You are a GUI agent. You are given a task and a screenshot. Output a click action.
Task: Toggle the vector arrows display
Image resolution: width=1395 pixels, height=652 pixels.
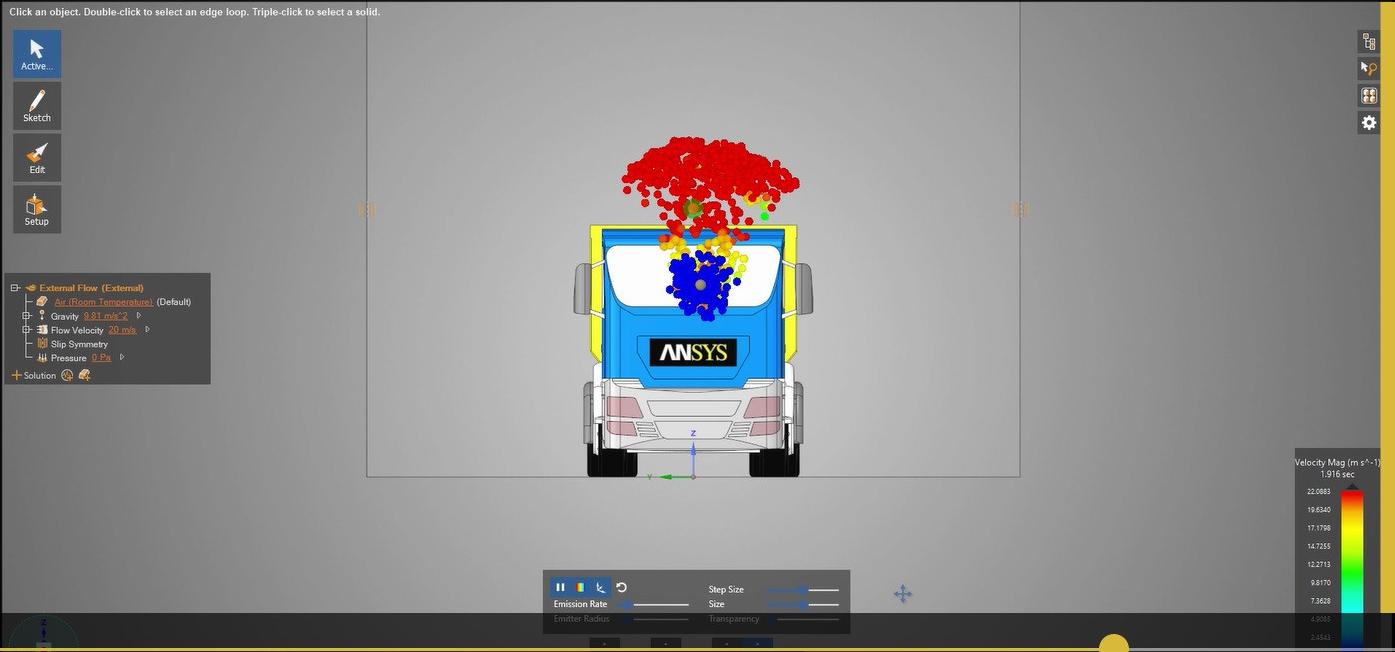600,587
